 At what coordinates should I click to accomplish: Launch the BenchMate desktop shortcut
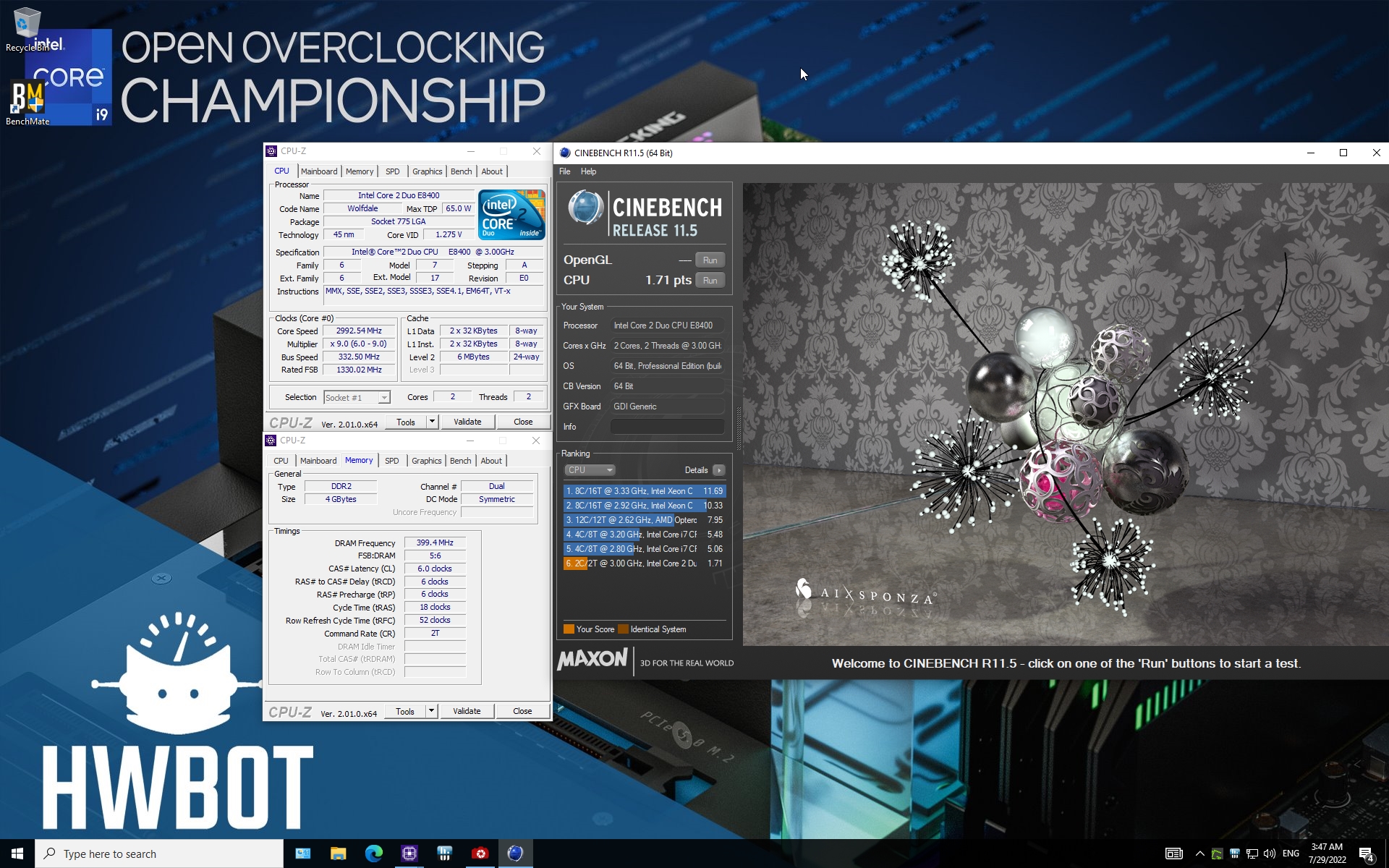click(x=27, y=103)
